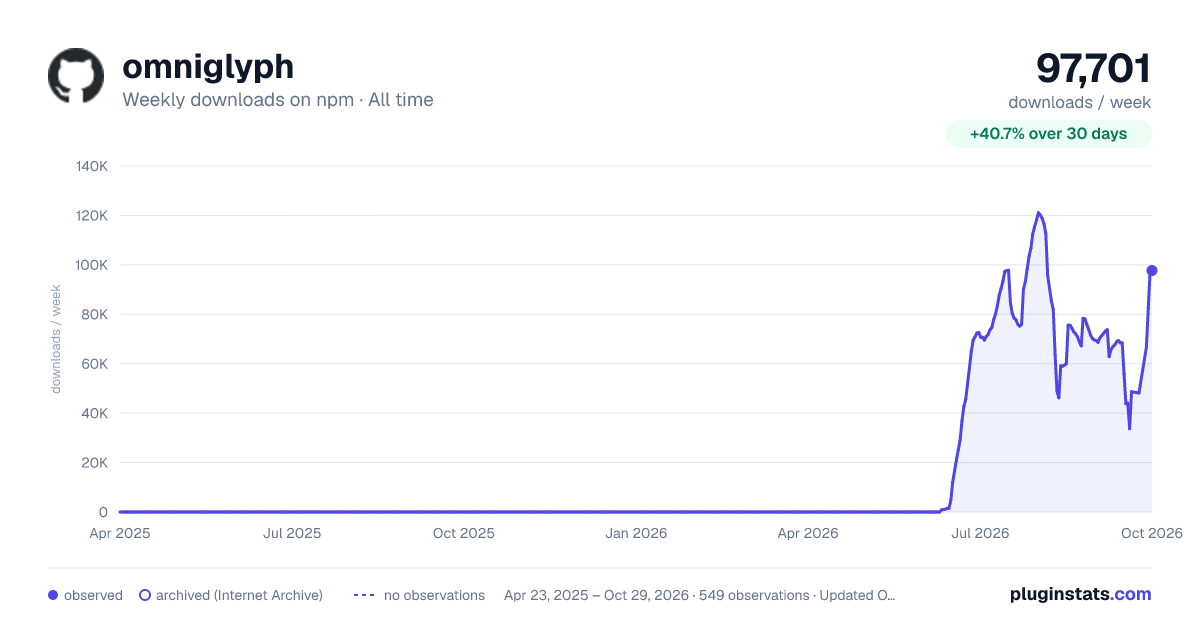Click the 60K y-axis label
Screen dimensions: 1200x630
[95, 364]
